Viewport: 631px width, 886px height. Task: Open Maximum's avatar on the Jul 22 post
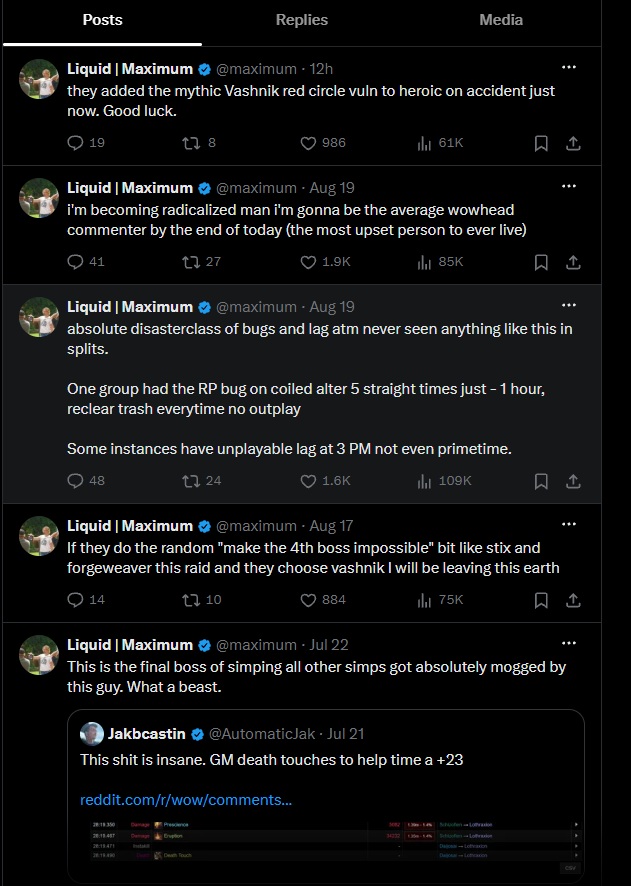[x=39, y=655]
